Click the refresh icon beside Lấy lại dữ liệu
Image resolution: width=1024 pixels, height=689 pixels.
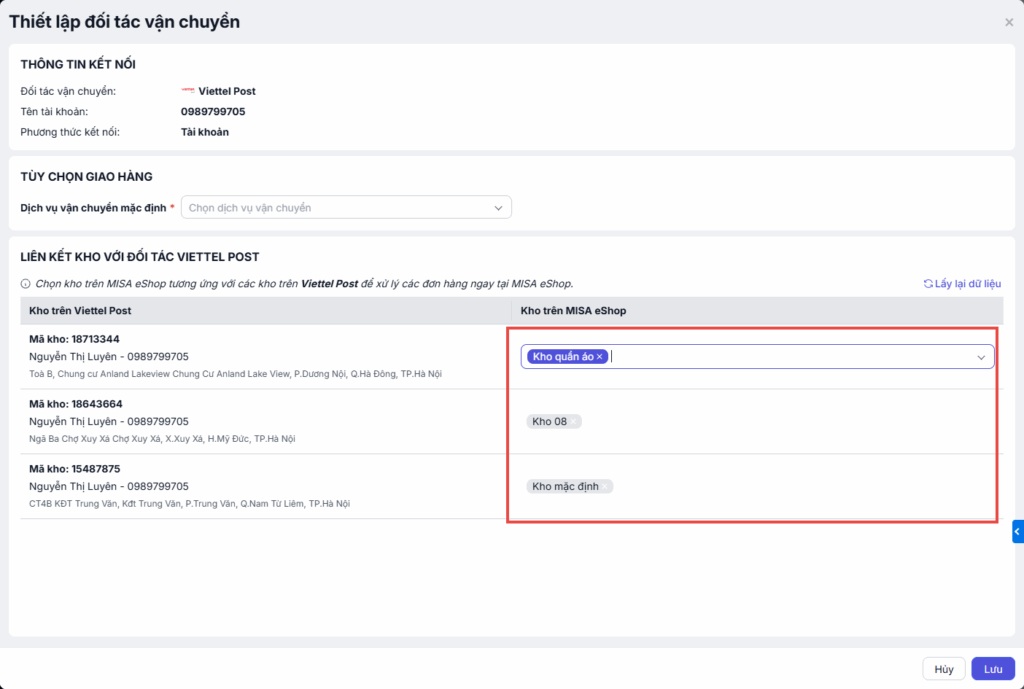point(928,284)
